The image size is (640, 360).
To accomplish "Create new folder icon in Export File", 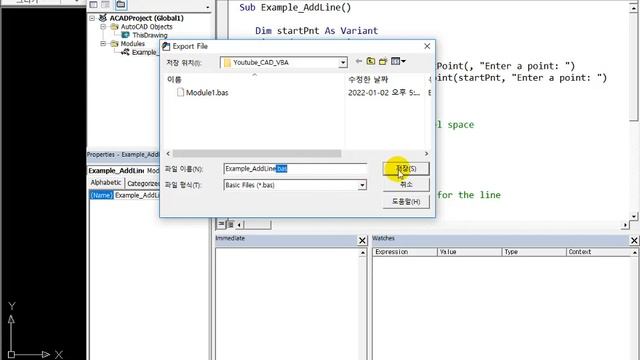I will [383, 61].
